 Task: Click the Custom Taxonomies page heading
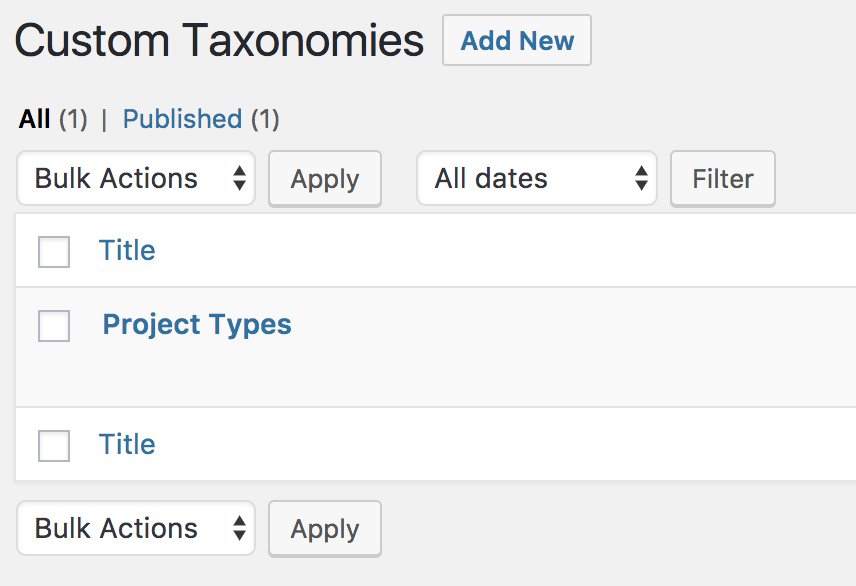219,40
